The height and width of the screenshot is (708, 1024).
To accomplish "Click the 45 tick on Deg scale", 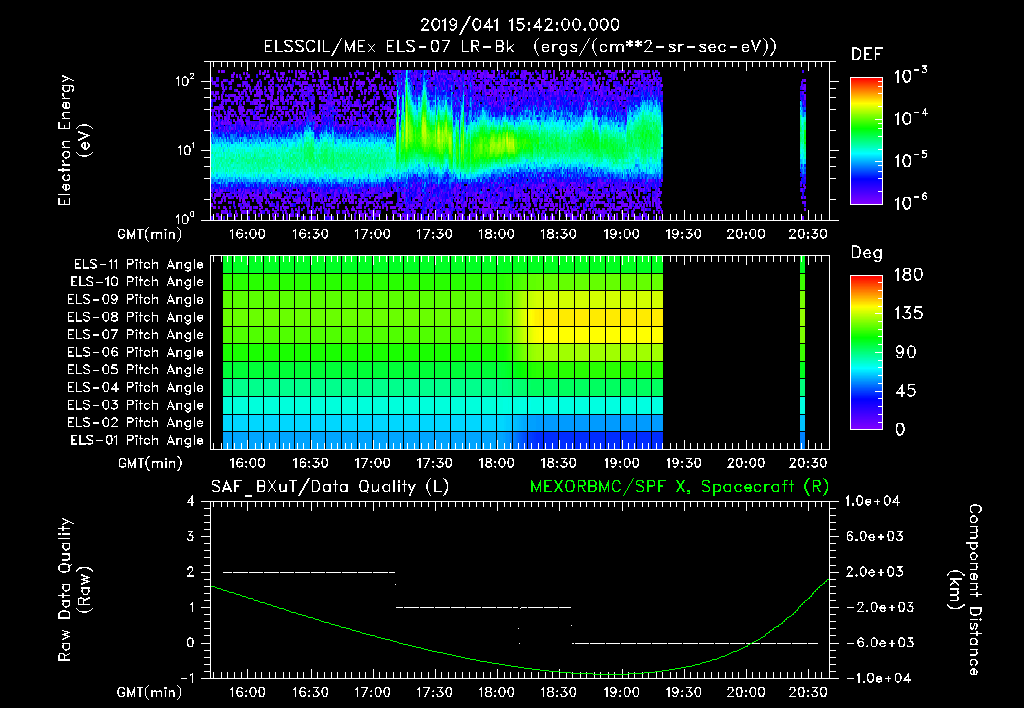I will (906, 391).
